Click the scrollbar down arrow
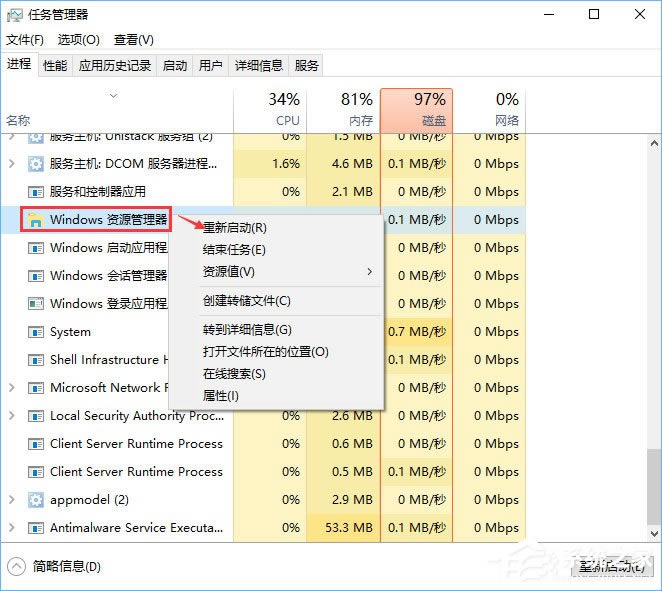662x591 pixels. (x=654, y=534)
